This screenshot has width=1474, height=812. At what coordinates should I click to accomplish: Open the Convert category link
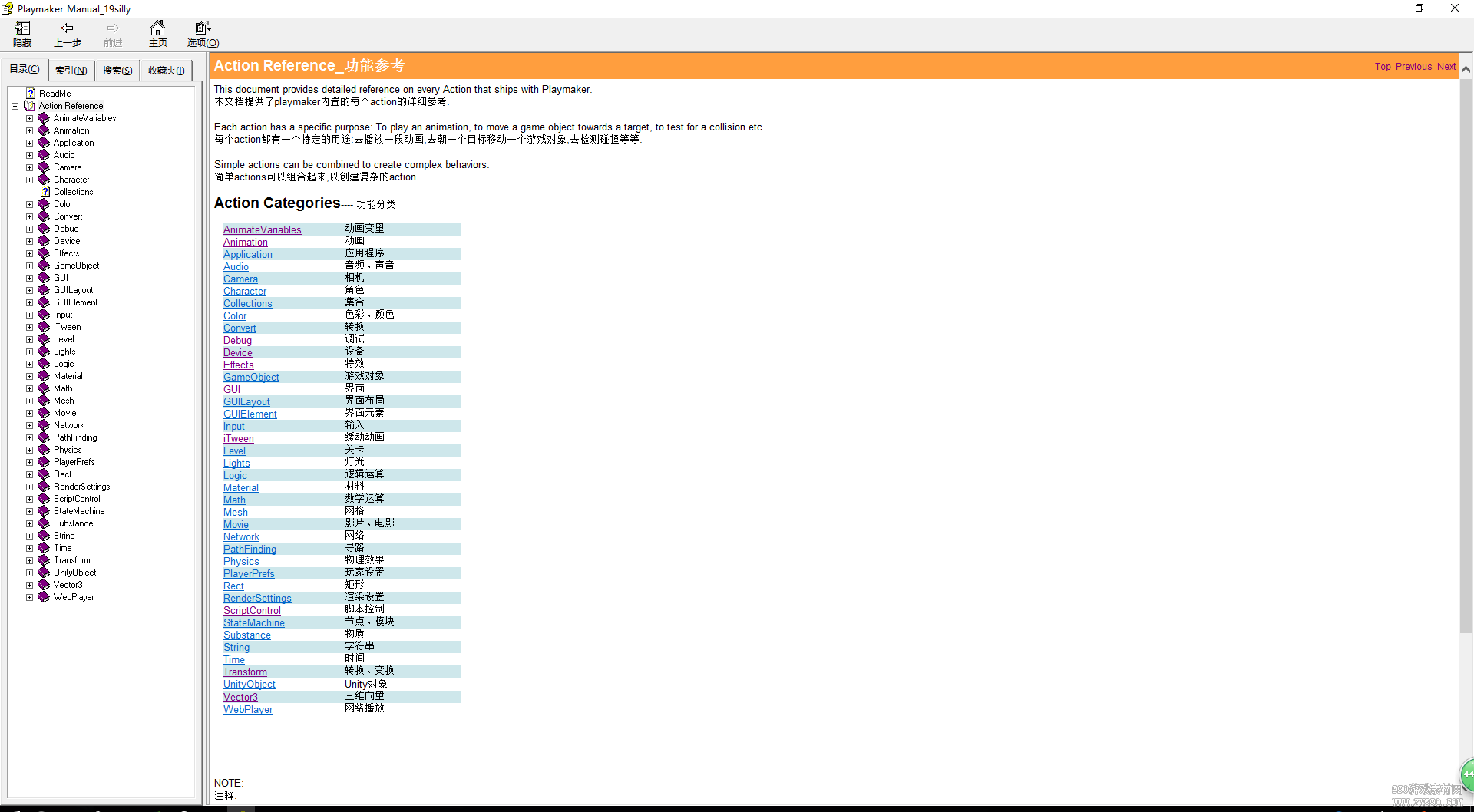click(x=240, y=328)
